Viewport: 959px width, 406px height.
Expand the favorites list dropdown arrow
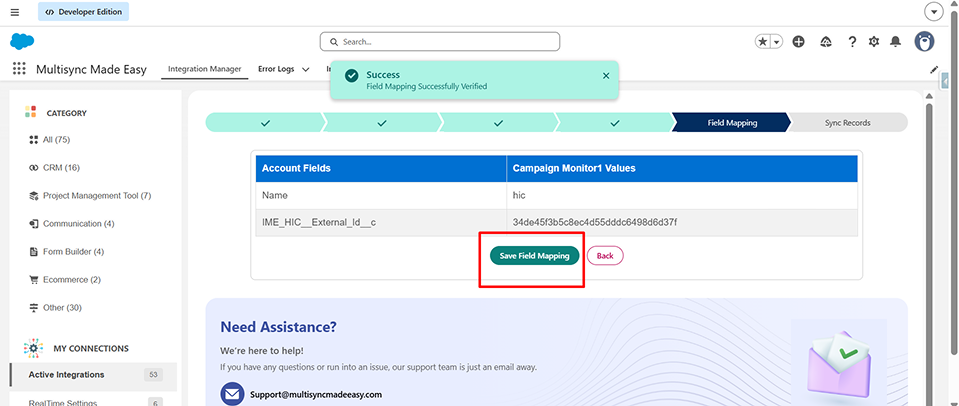coord(777,42)
